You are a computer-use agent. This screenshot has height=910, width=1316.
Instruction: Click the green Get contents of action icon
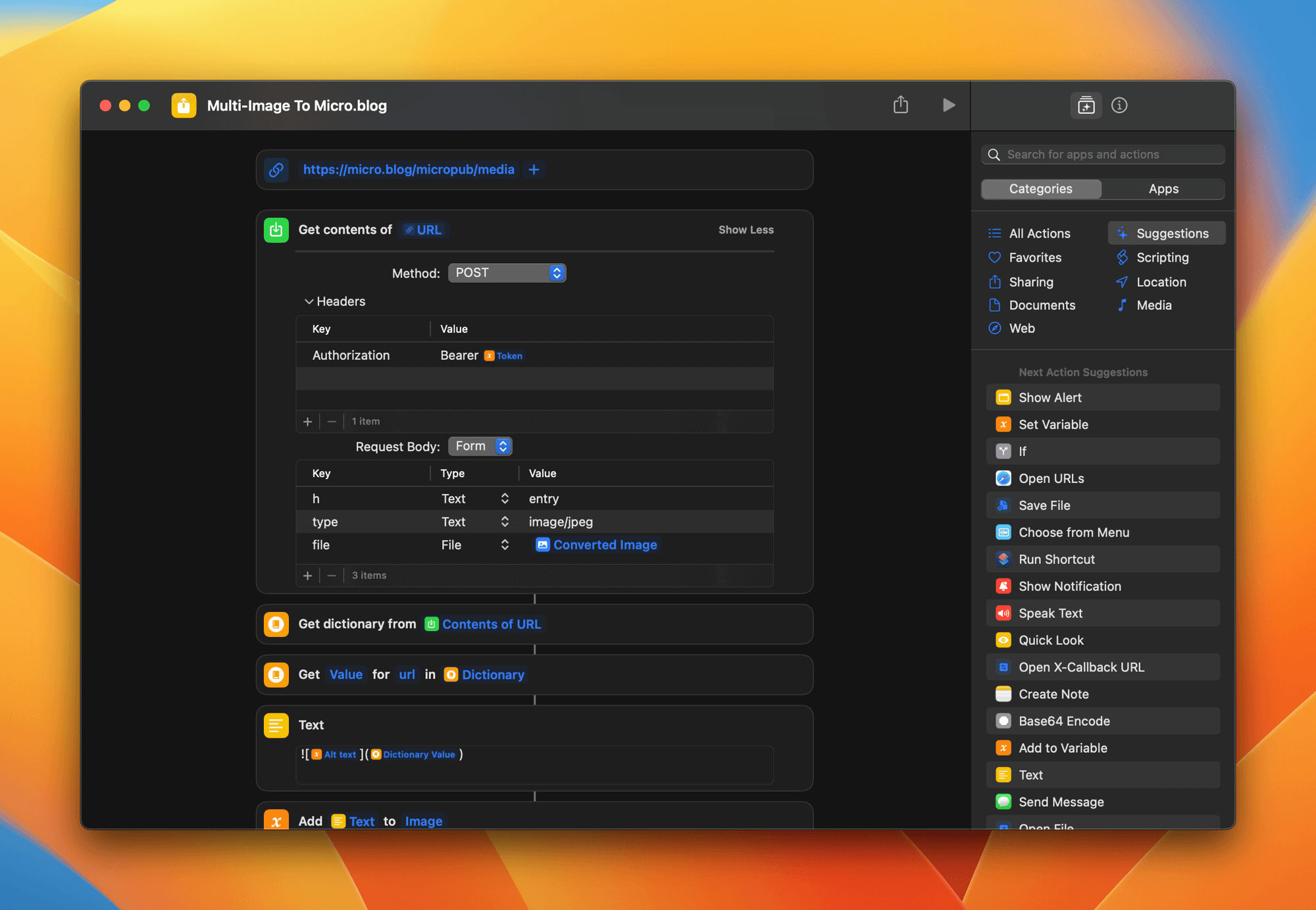[276, 230]
